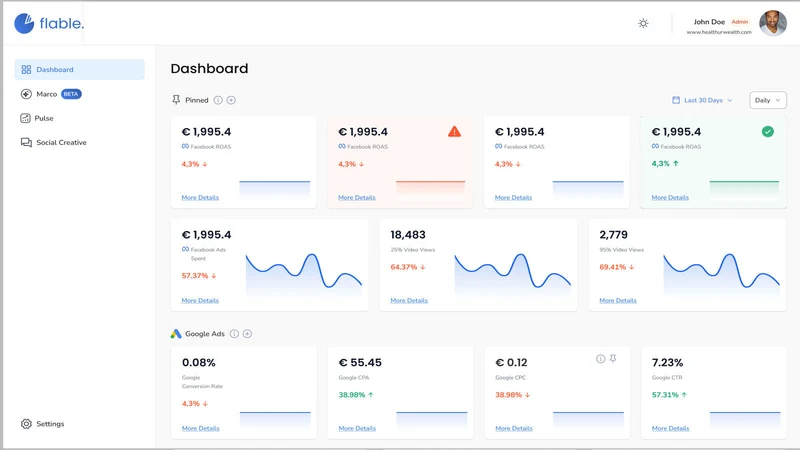
Task: Open More Details for Google CPC
Action: [514, 429]
